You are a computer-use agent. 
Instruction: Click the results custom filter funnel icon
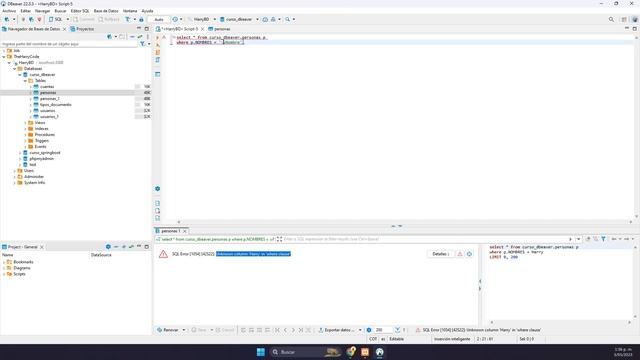(603, 239)
